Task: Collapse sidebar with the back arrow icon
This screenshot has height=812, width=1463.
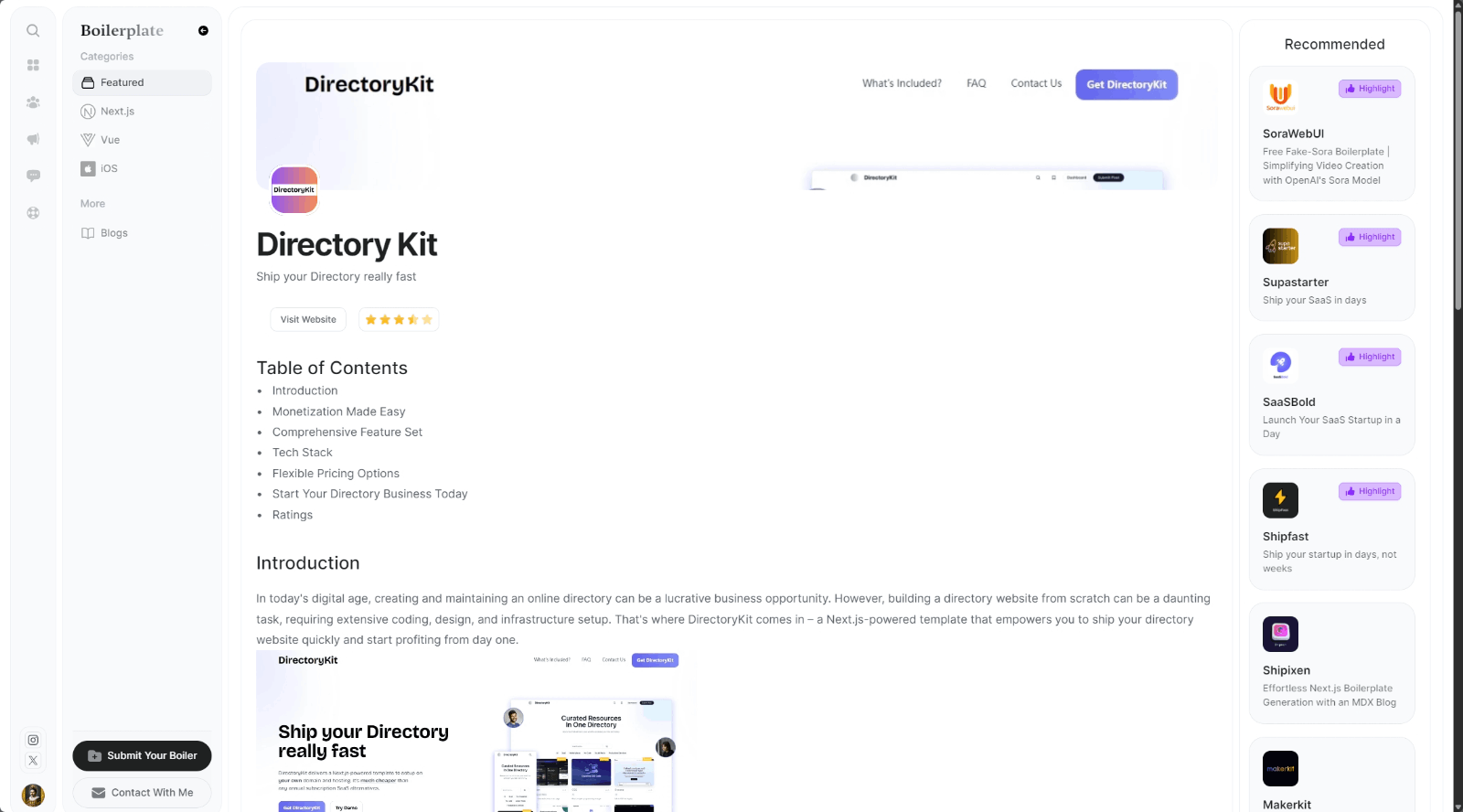Action: pyautogui.click(x=203, y=30)
